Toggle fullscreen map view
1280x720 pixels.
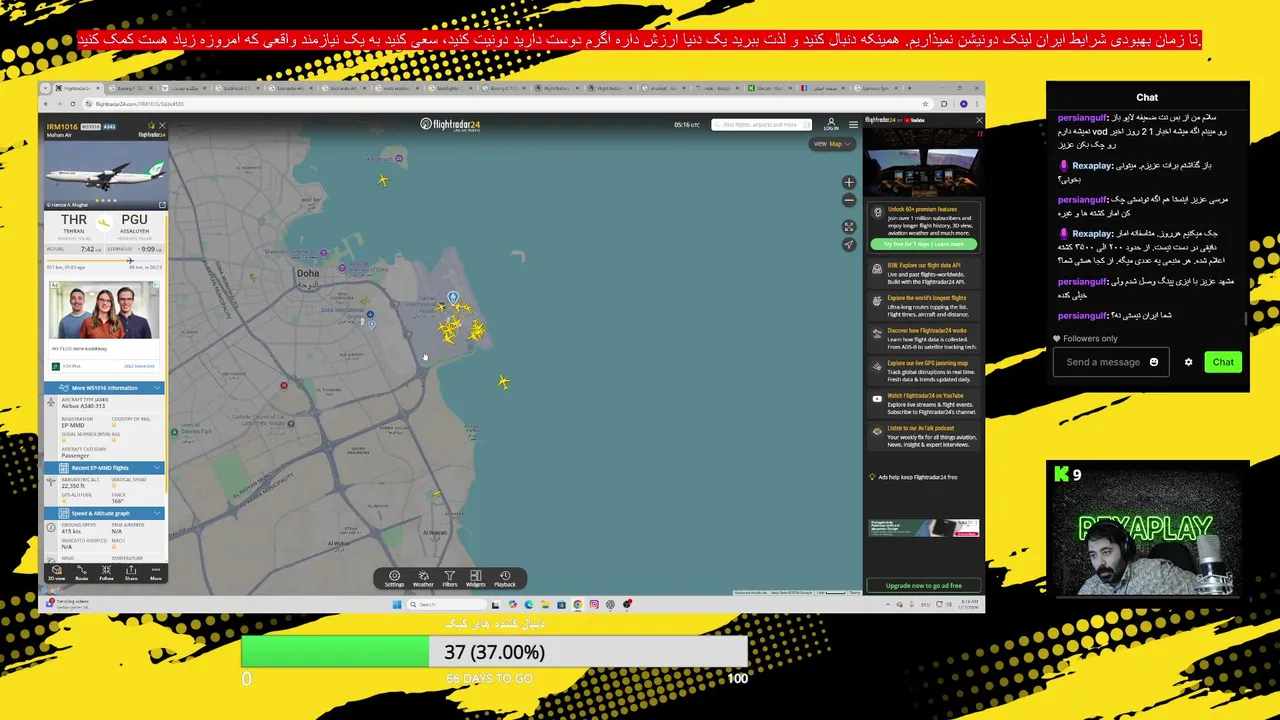[849, 227]
